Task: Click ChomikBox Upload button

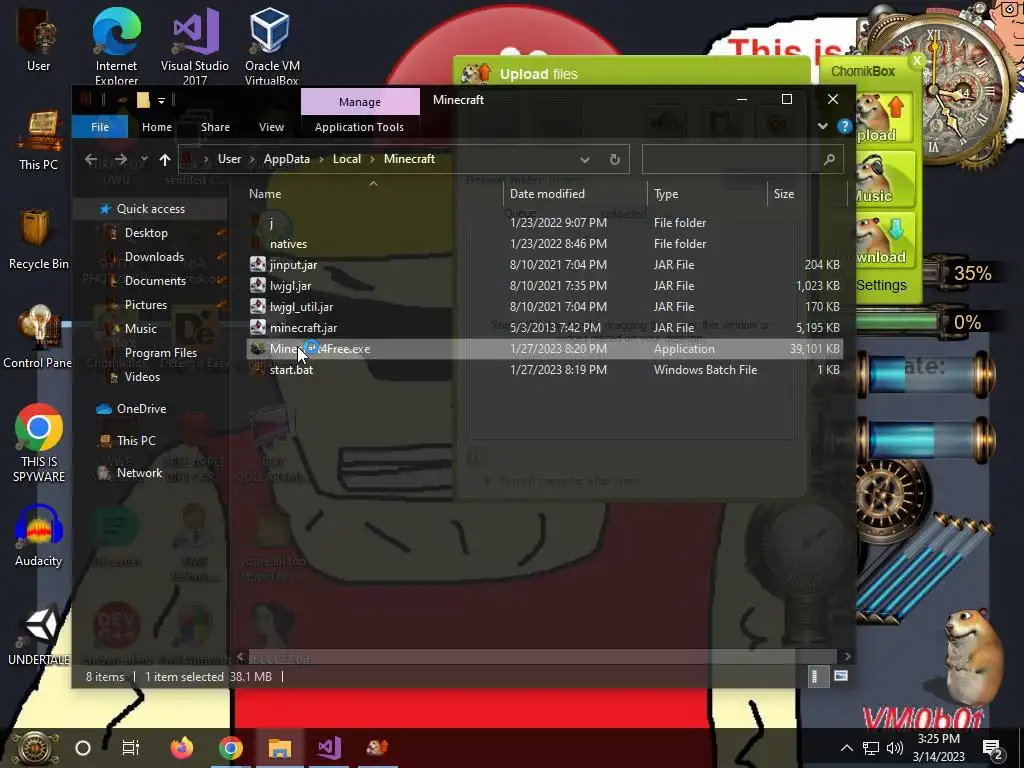Action: pyautogui.click(x=884, y=119)
